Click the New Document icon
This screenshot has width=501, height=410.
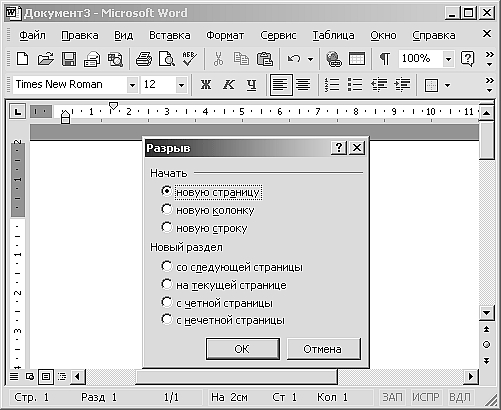22,59
